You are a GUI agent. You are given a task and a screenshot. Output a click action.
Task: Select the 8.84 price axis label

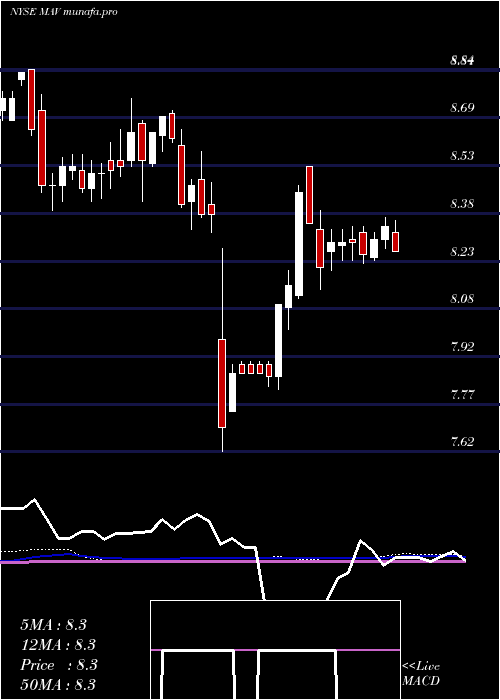click(x=462, y=60)
